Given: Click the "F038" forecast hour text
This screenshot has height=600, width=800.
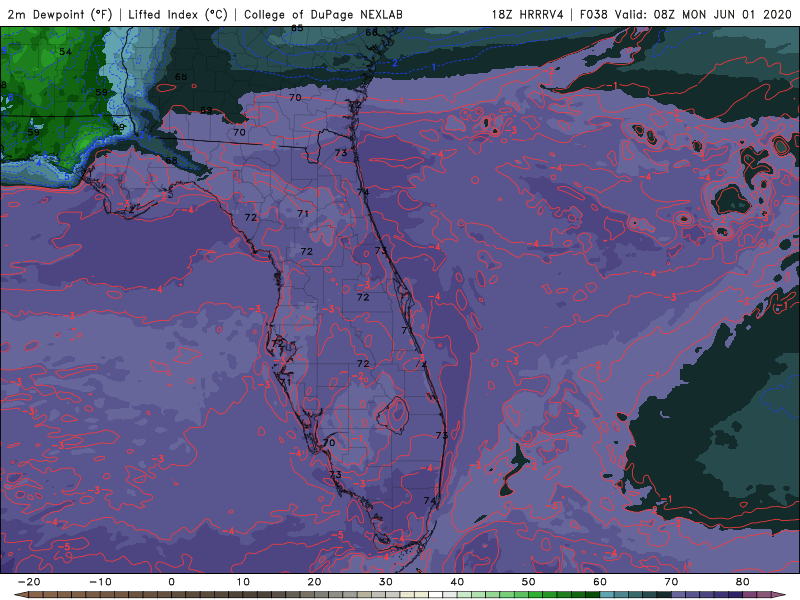Looking at the screenshot, I should [594, 14].
